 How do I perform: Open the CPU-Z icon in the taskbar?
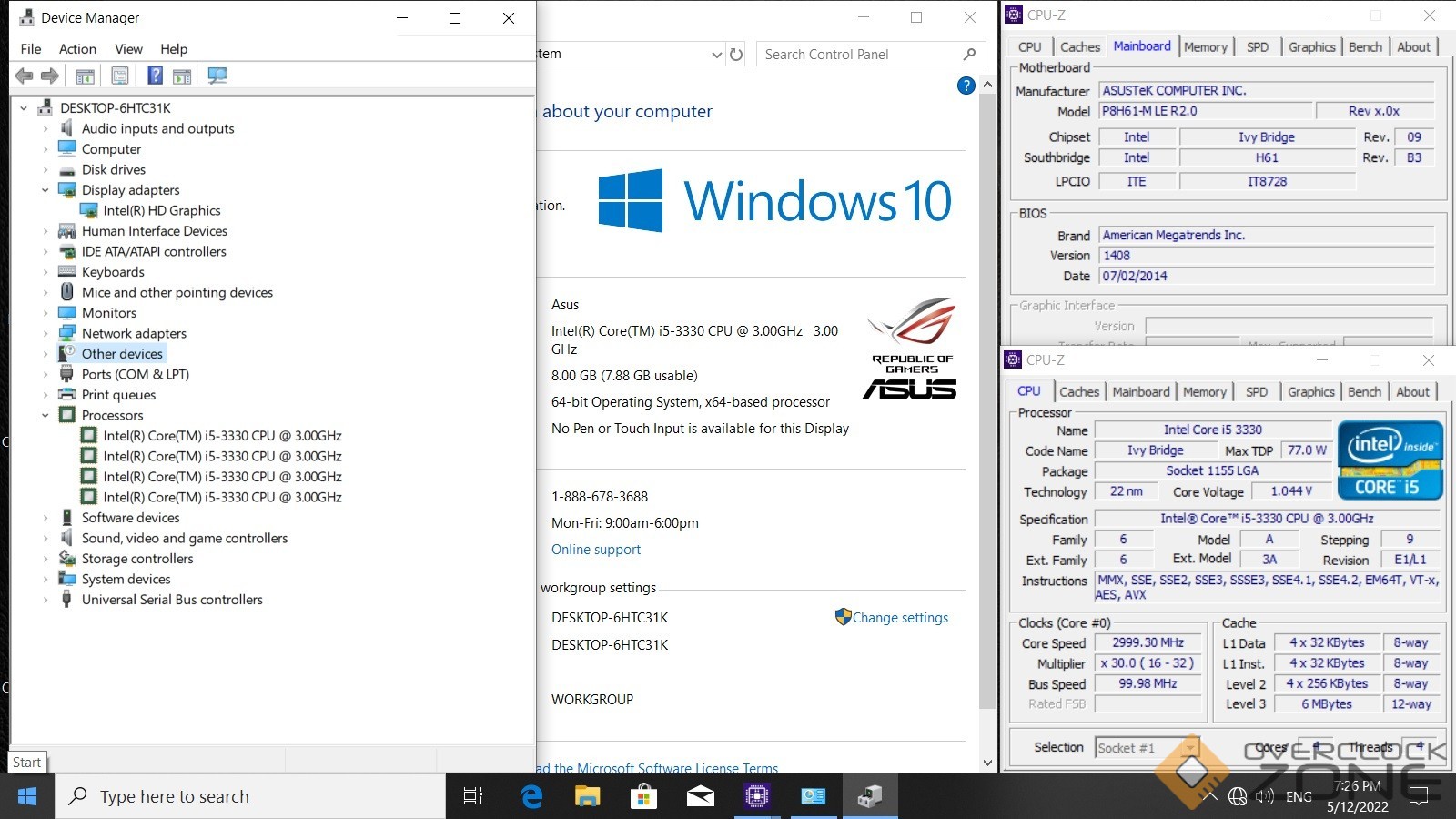(x=756, y=796)
